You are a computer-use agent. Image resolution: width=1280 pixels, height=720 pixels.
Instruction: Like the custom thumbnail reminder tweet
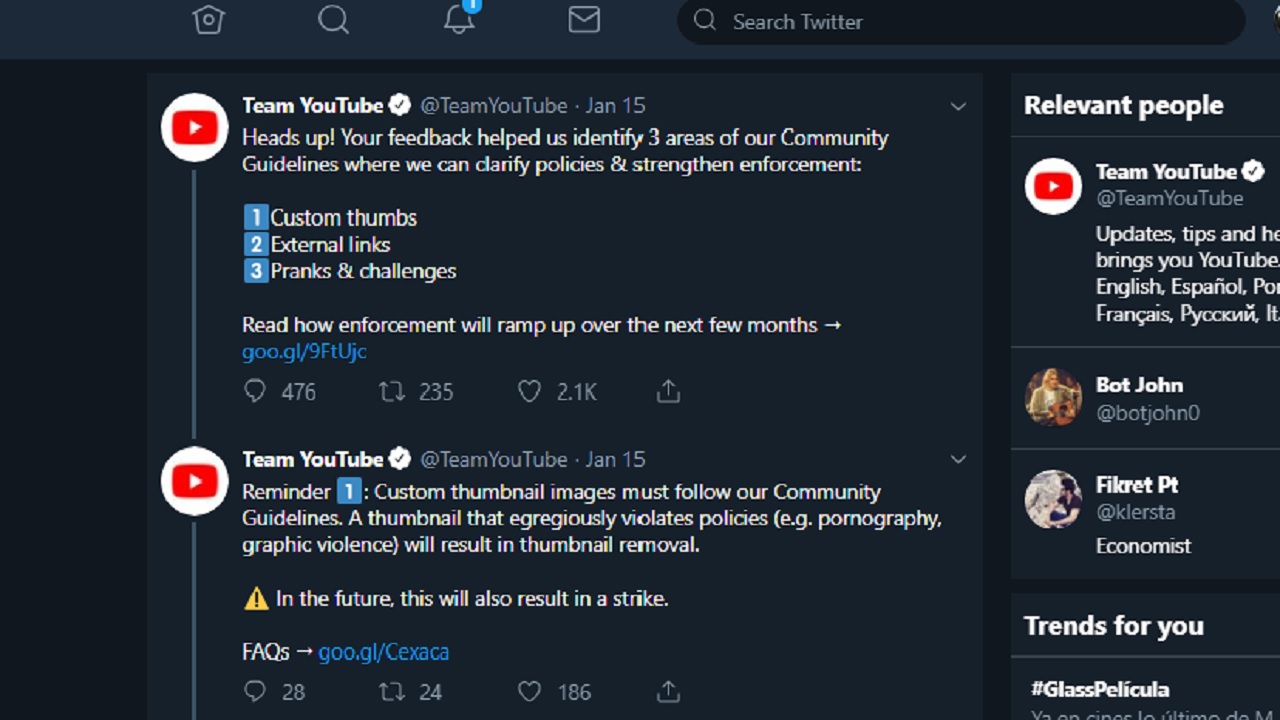coord(529,691)
